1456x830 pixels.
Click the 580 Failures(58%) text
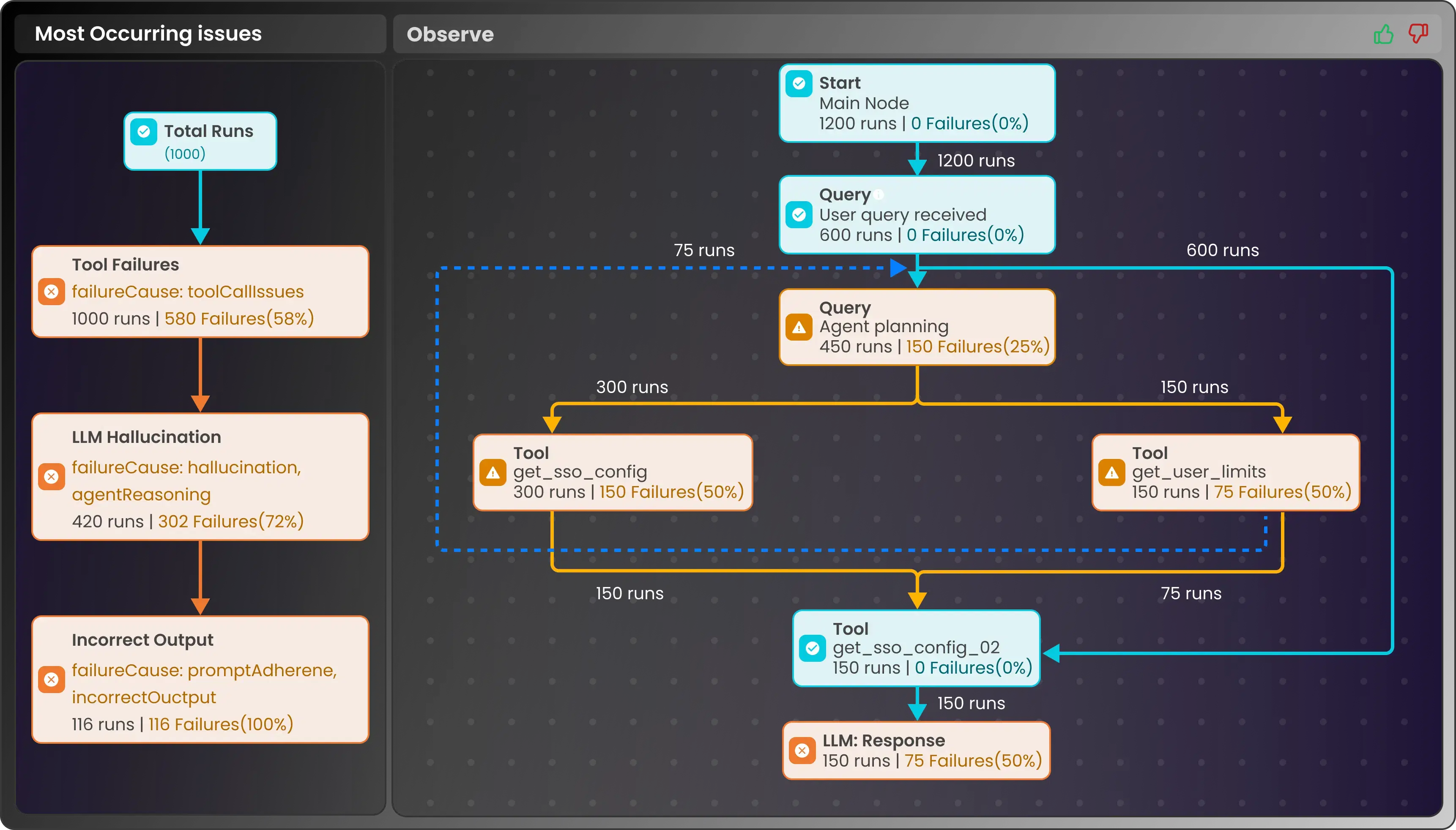coord(239,318)
